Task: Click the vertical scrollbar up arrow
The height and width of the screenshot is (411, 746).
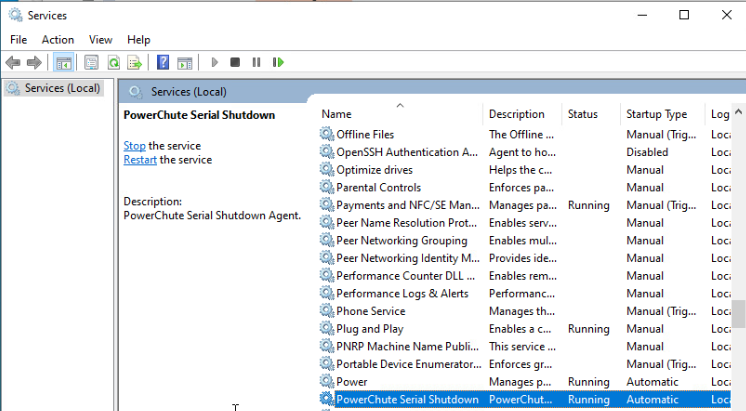Action: [738, 112]
